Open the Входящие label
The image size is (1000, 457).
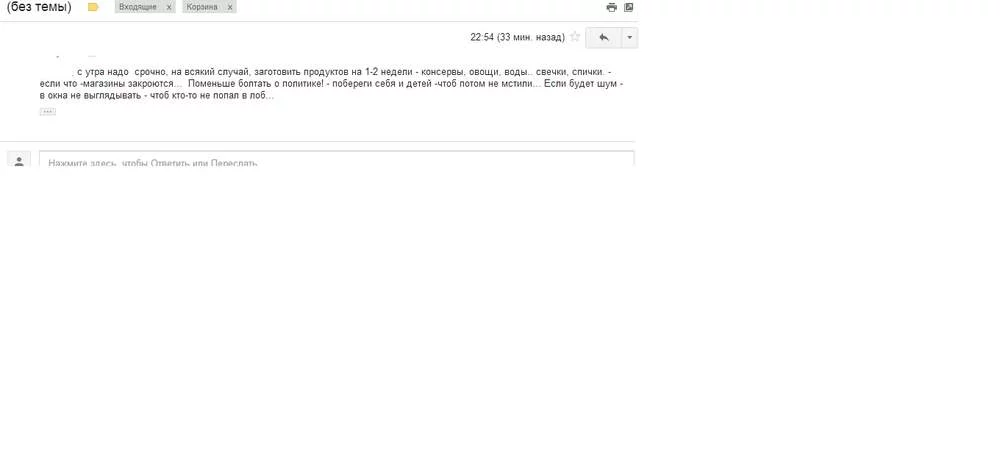tap(138, 7)
